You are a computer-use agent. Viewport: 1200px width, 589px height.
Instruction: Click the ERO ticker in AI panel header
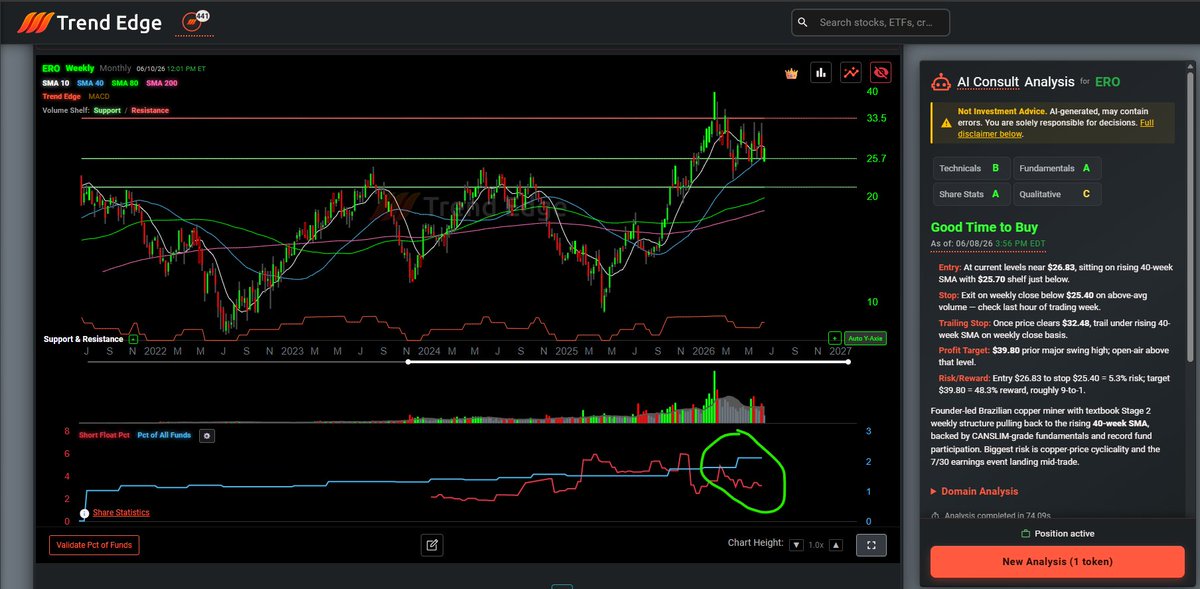(1107, 82)
